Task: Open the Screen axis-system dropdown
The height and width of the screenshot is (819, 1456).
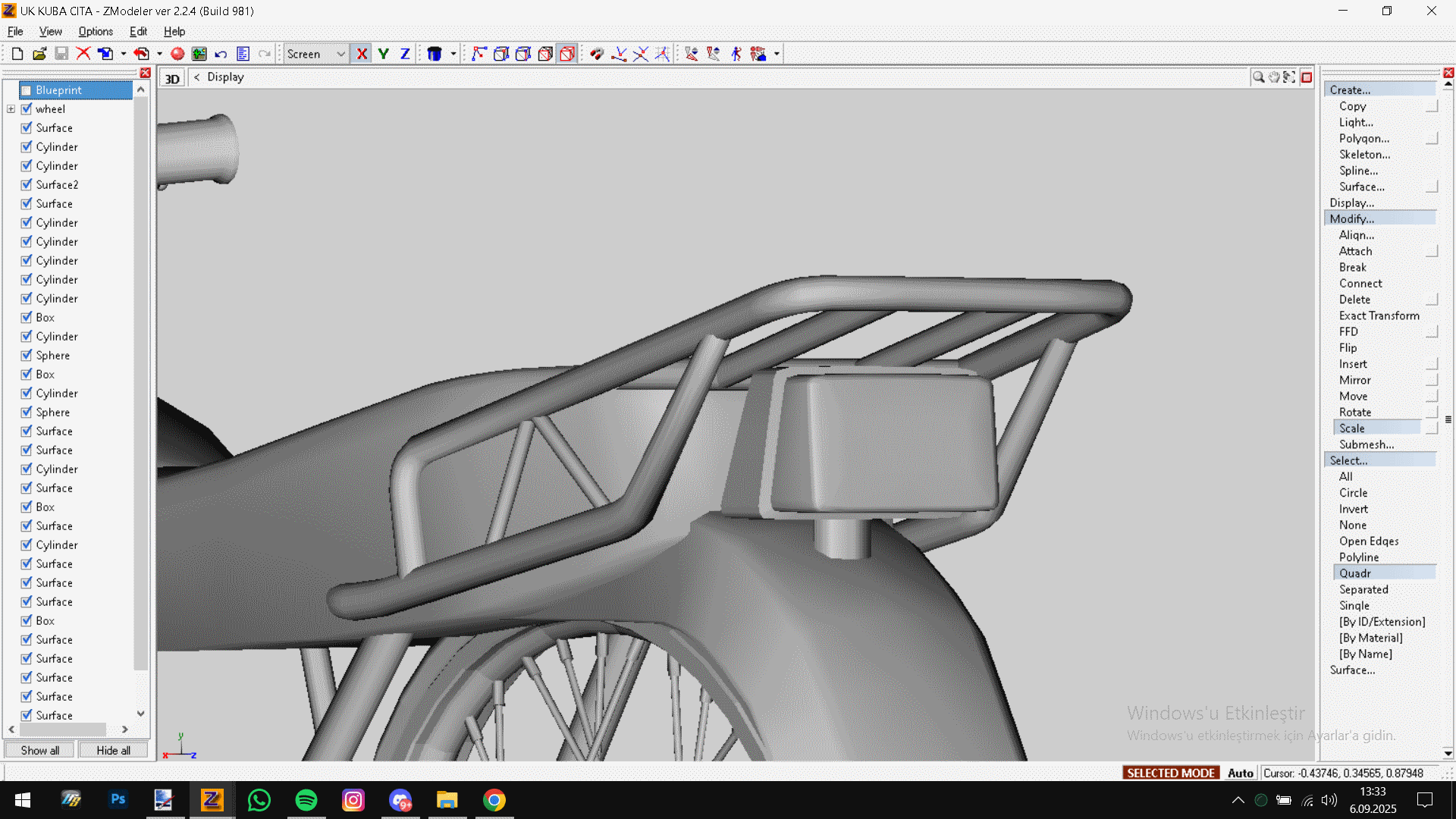Action: (340, 54)
